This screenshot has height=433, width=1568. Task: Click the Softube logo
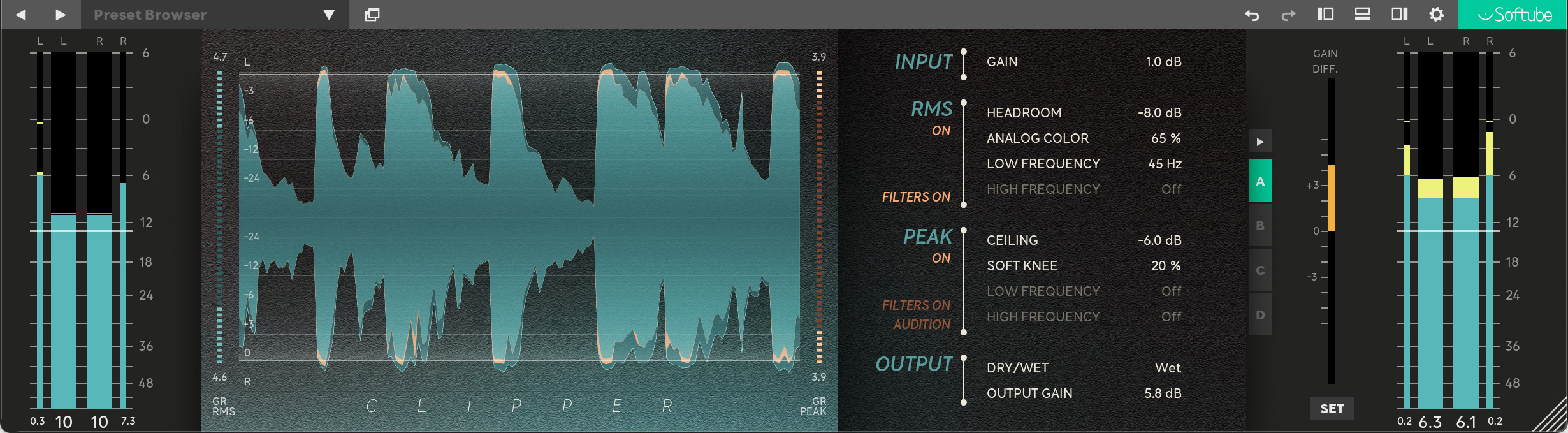tap(1513, 15)
